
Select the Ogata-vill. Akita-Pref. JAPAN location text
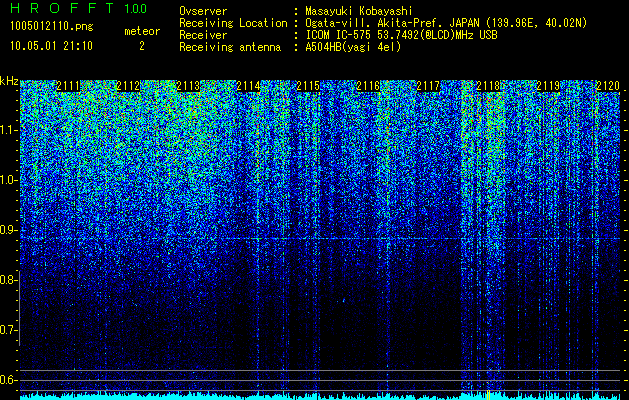[x=446, y=23]
